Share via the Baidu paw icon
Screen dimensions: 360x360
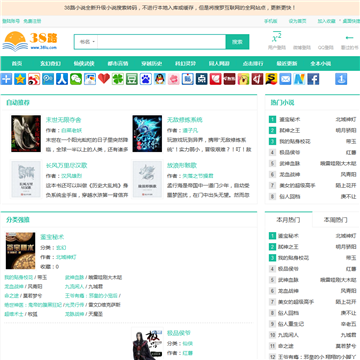pyautogui.click(x=146, y=79)
